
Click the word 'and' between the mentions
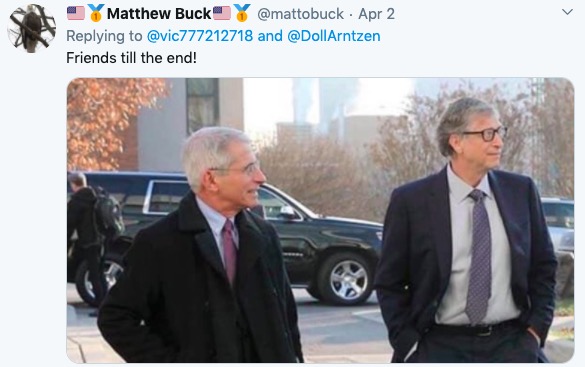pyautogui.click(x=270, y=36)
